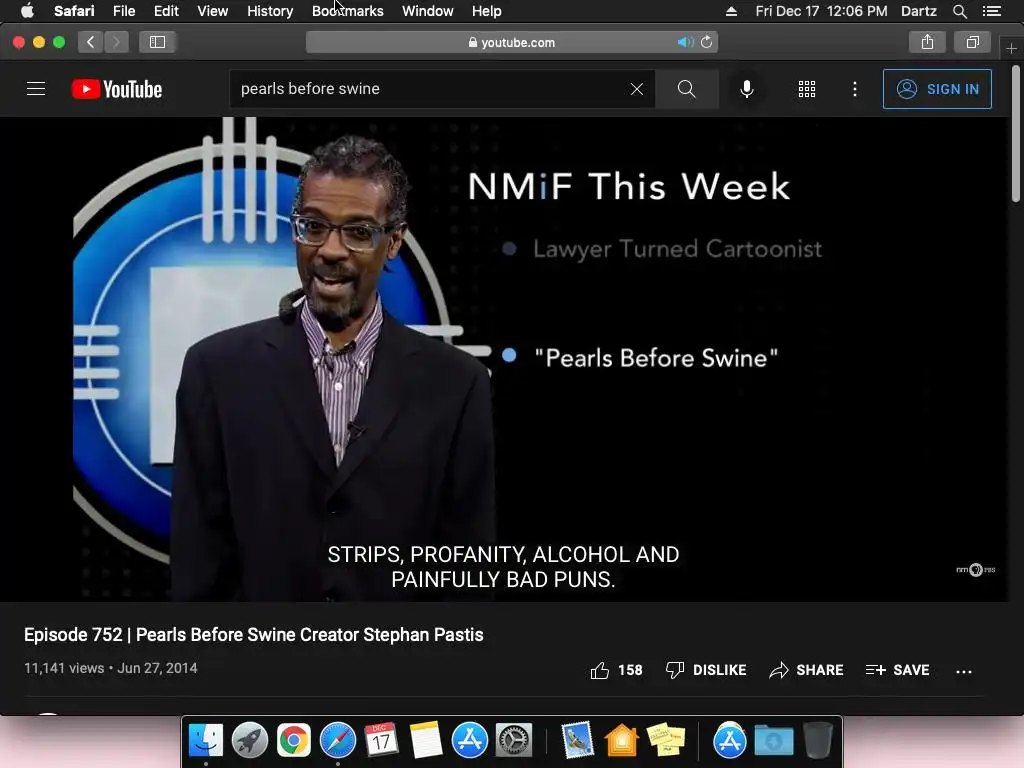Sign in with the SIGN IN button
This screenshot has width=1024, height=768.
pos(937,89)
